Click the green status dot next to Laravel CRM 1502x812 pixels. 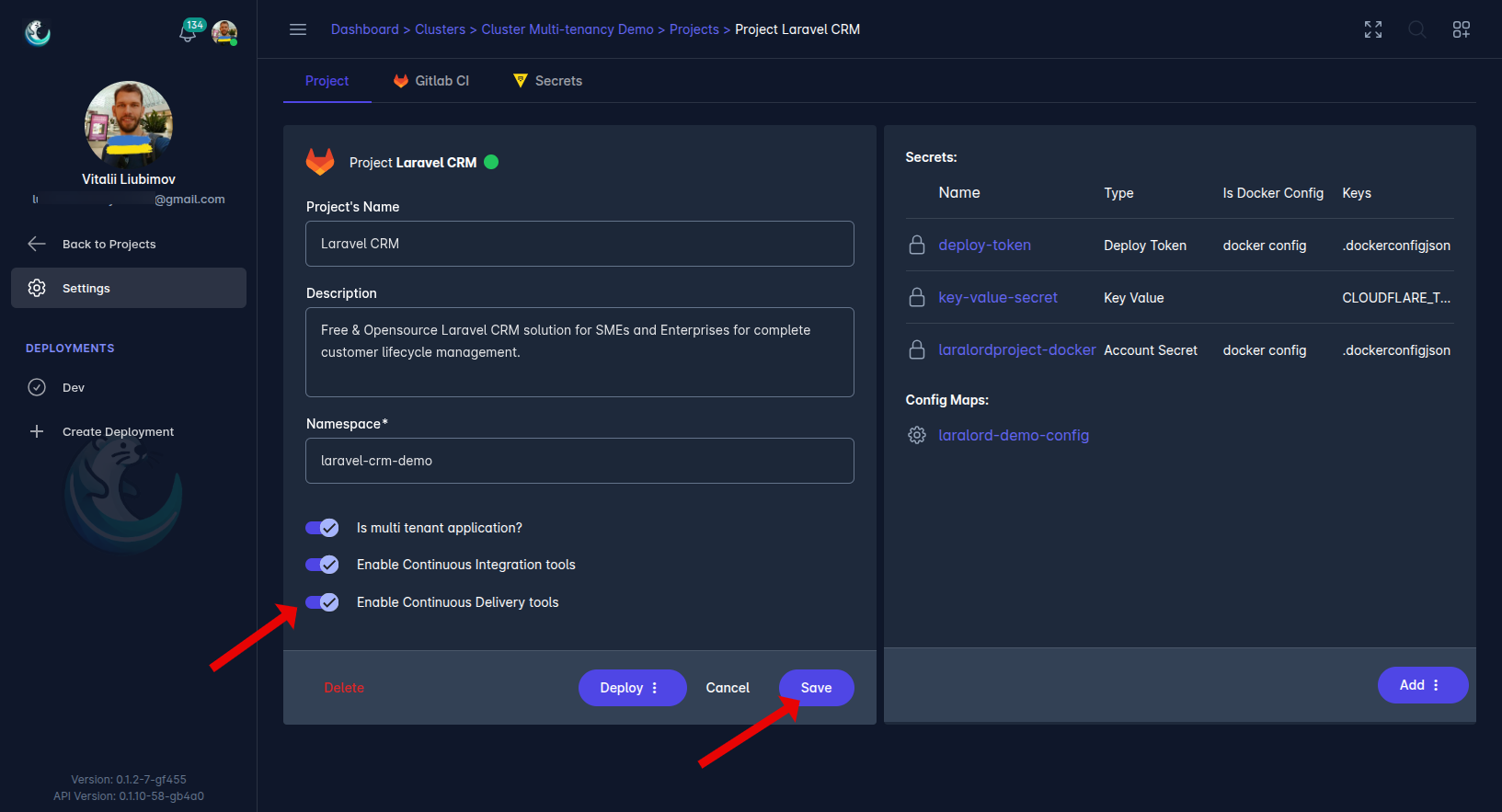point(491,162)
